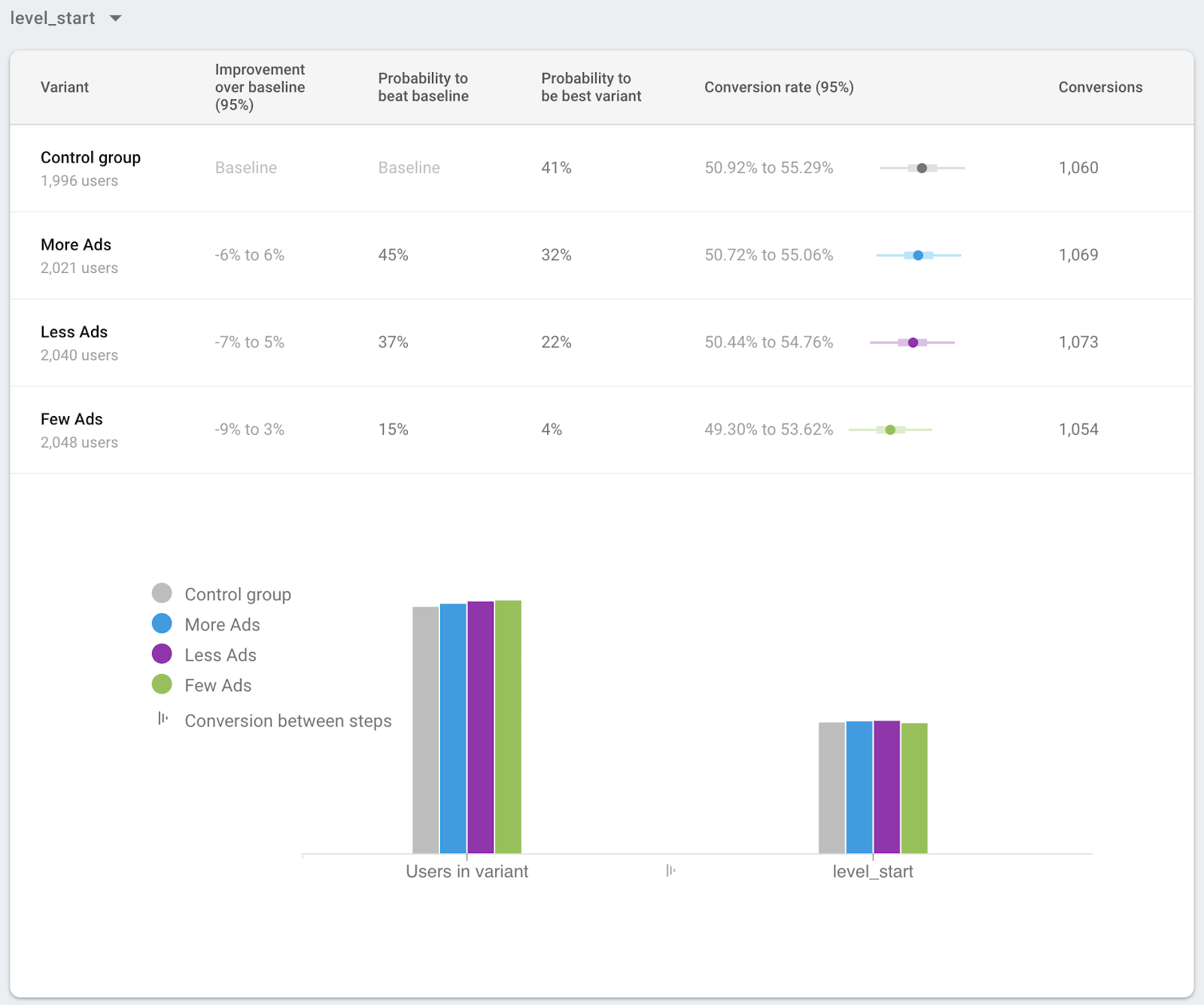Click the Control group conversion rate marker
Image resolution: width=1204 pixels, height=1005 pixels.
coord(922,168)
